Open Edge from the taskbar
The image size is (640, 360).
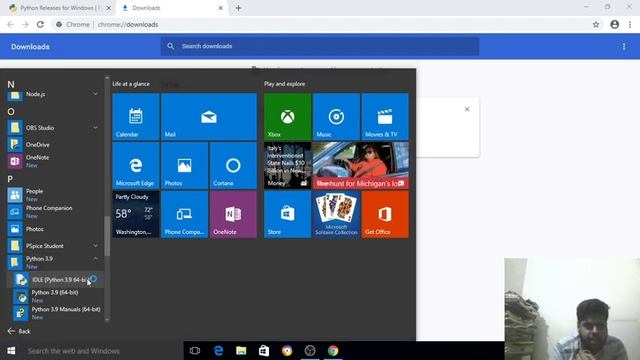click(218, 351)
